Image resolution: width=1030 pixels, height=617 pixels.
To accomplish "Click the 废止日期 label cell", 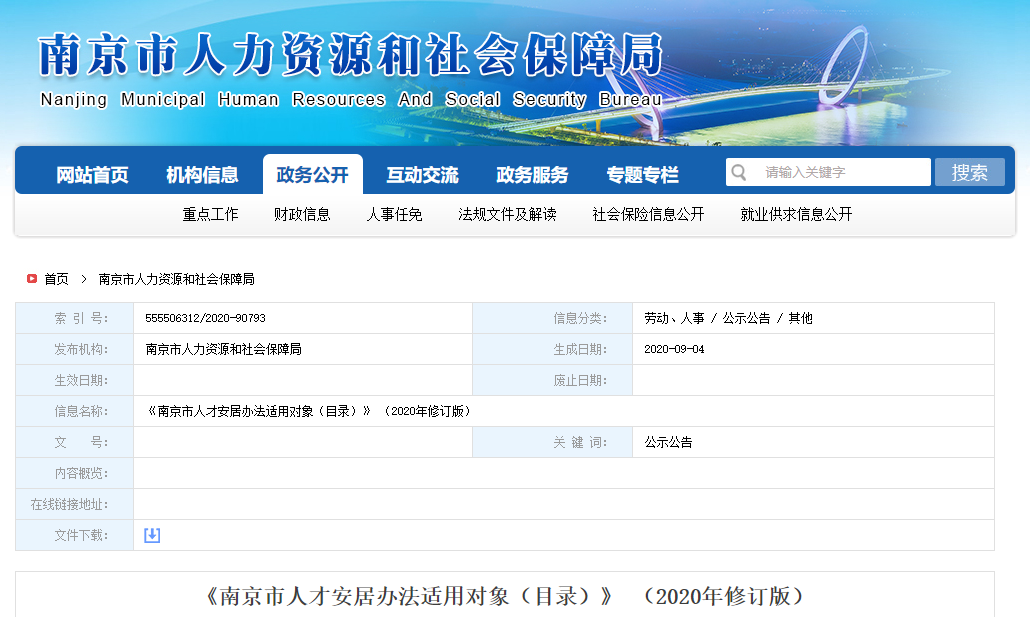I will pyautogui.click(x=552, y=380).
